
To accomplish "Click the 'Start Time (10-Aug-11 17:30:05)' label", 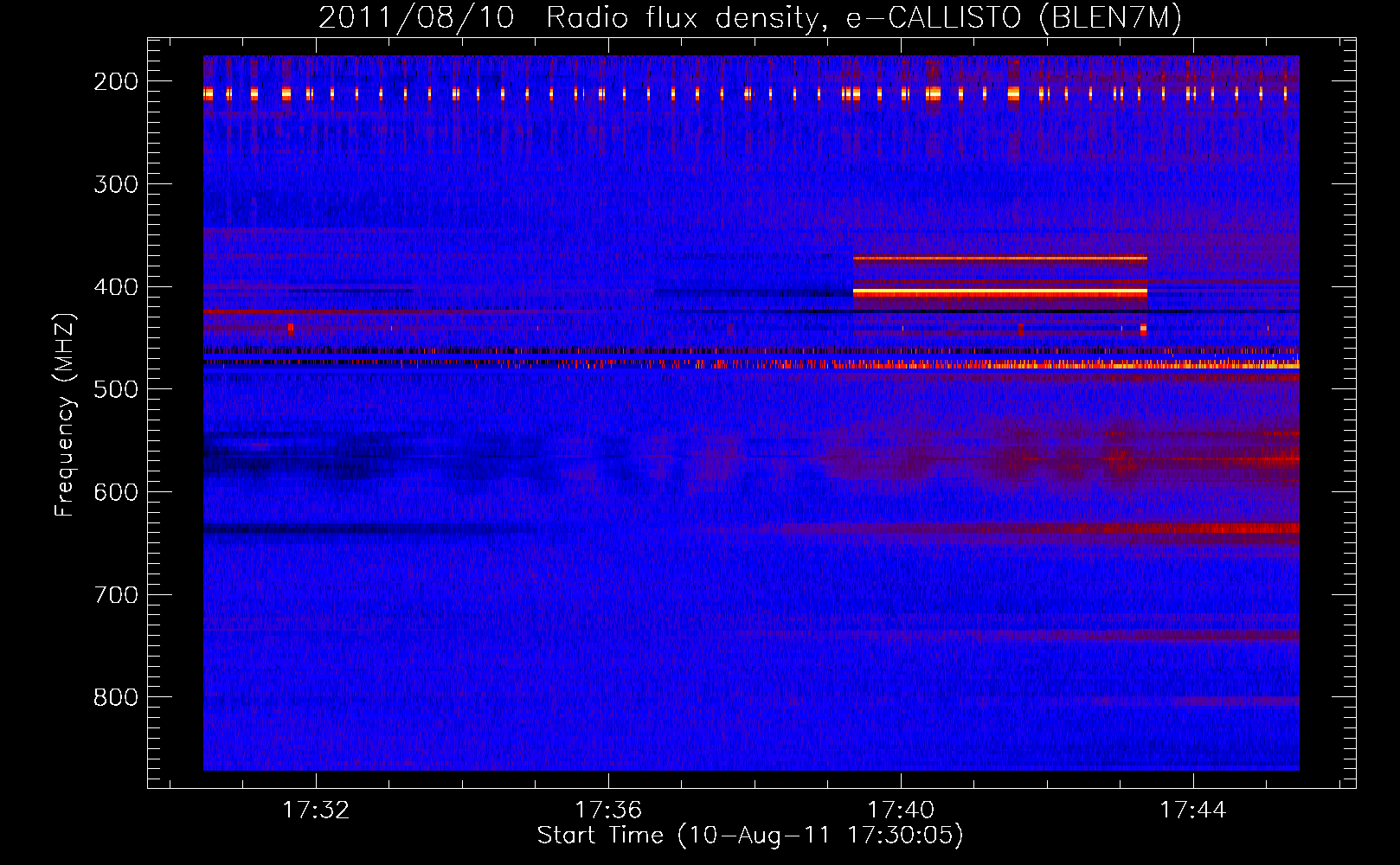I will 750,835.
